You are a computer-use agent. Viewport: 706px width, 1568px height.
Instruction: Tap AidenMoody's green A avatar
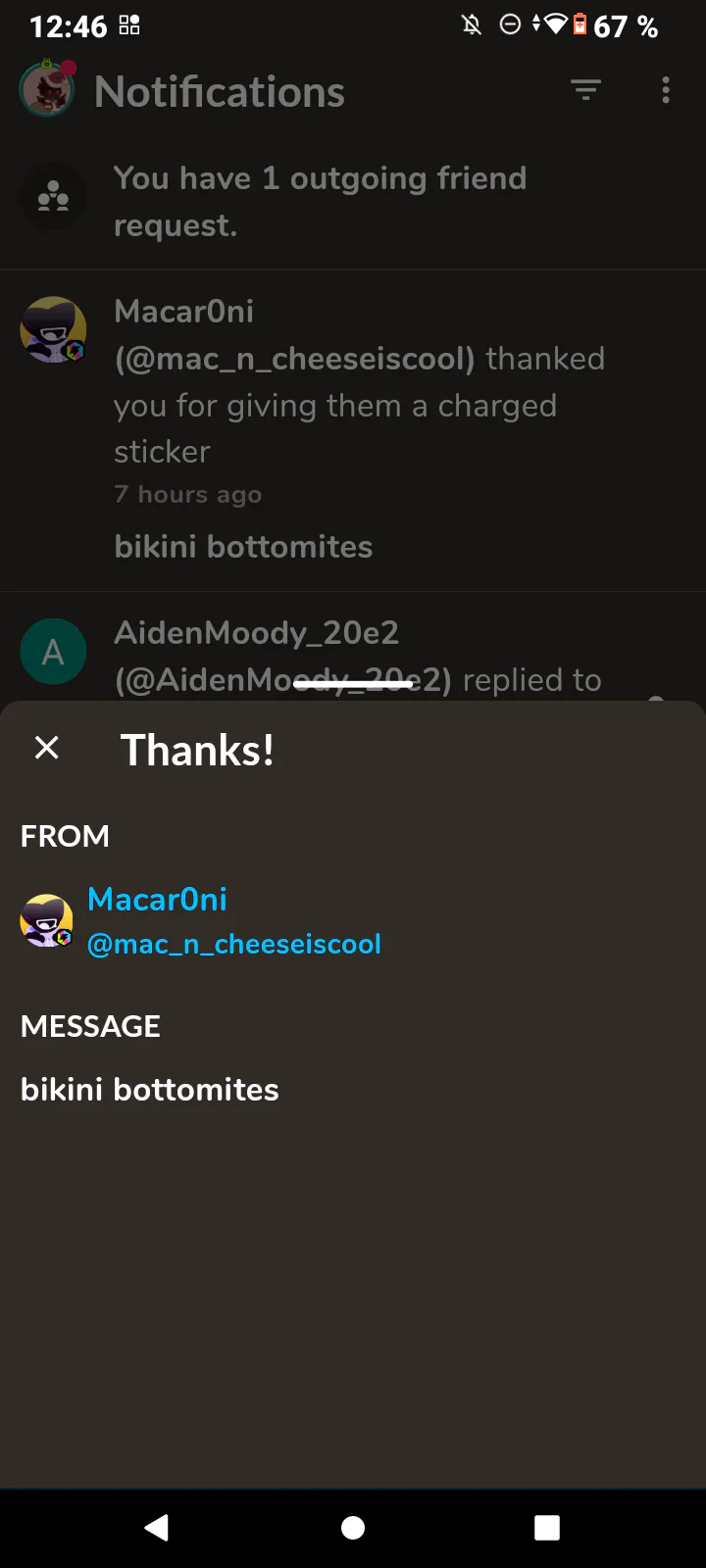point(53,652)
